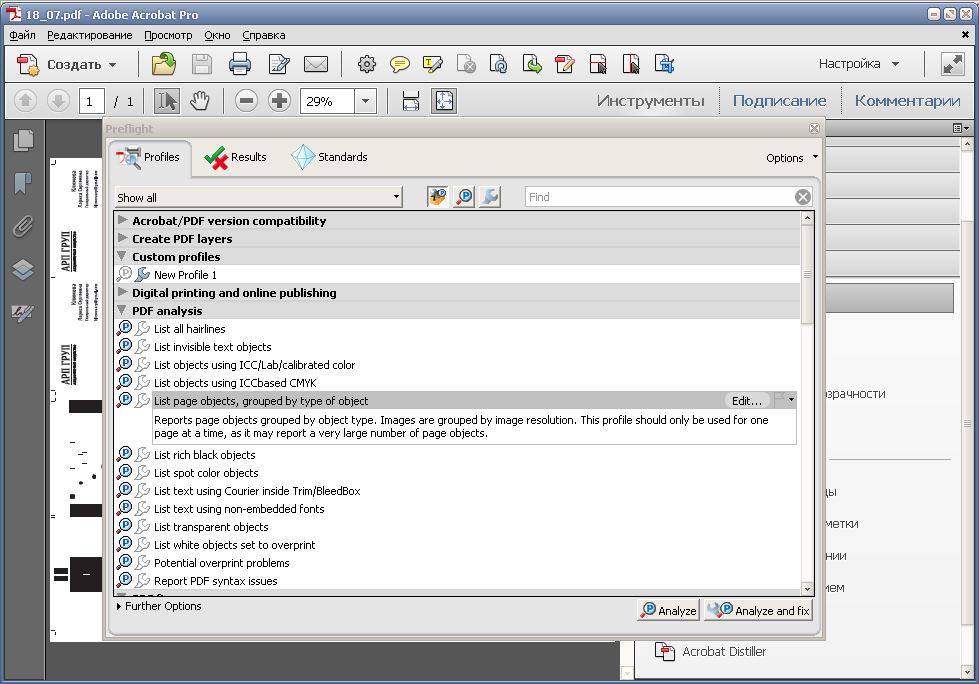The width and height of the screenshot is (979, 684).
Task: Click the Analyze button
Action: click(668, 610)
